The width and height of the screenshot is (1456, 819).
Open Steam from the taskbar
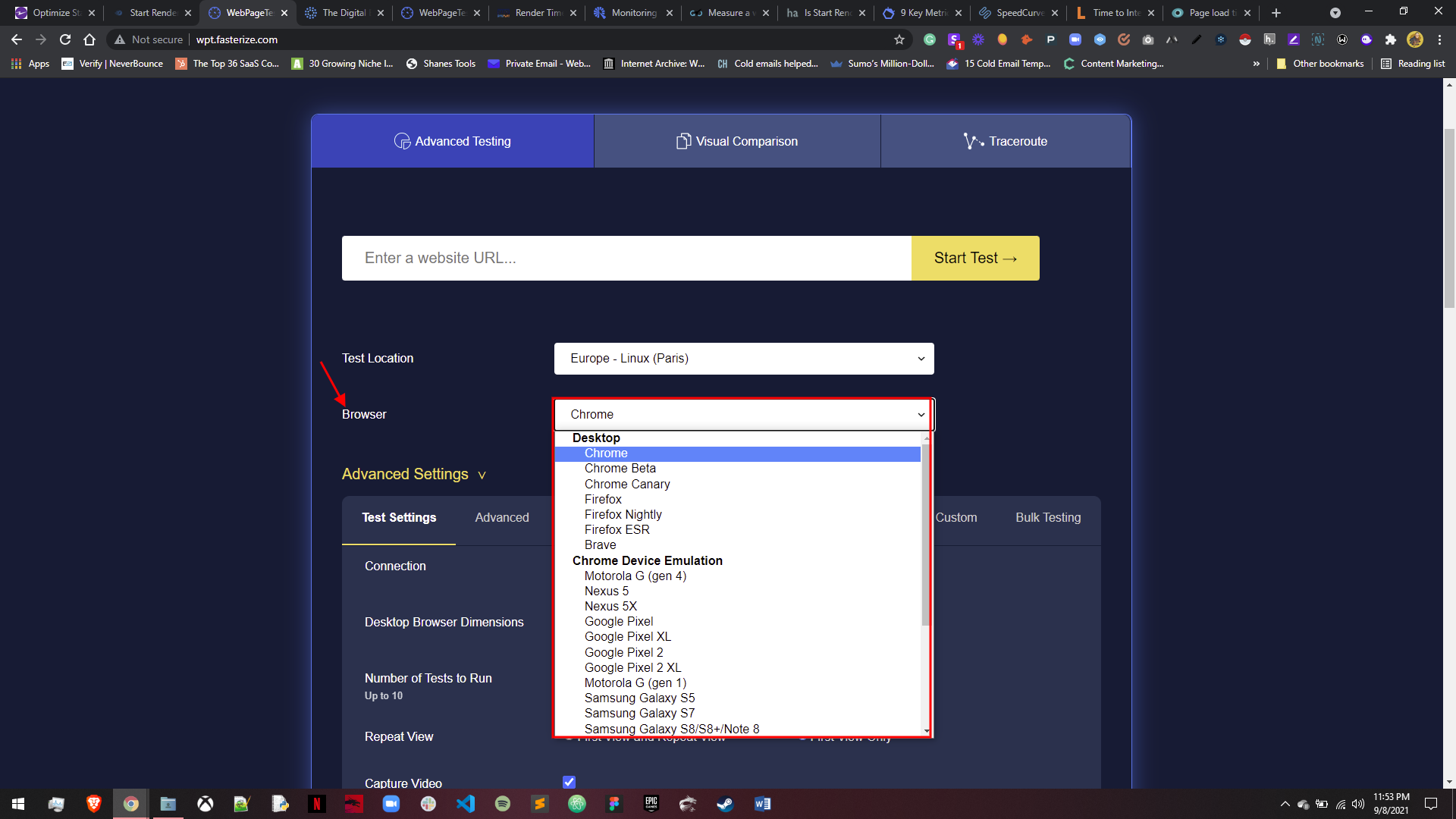[x=725, y=804]
